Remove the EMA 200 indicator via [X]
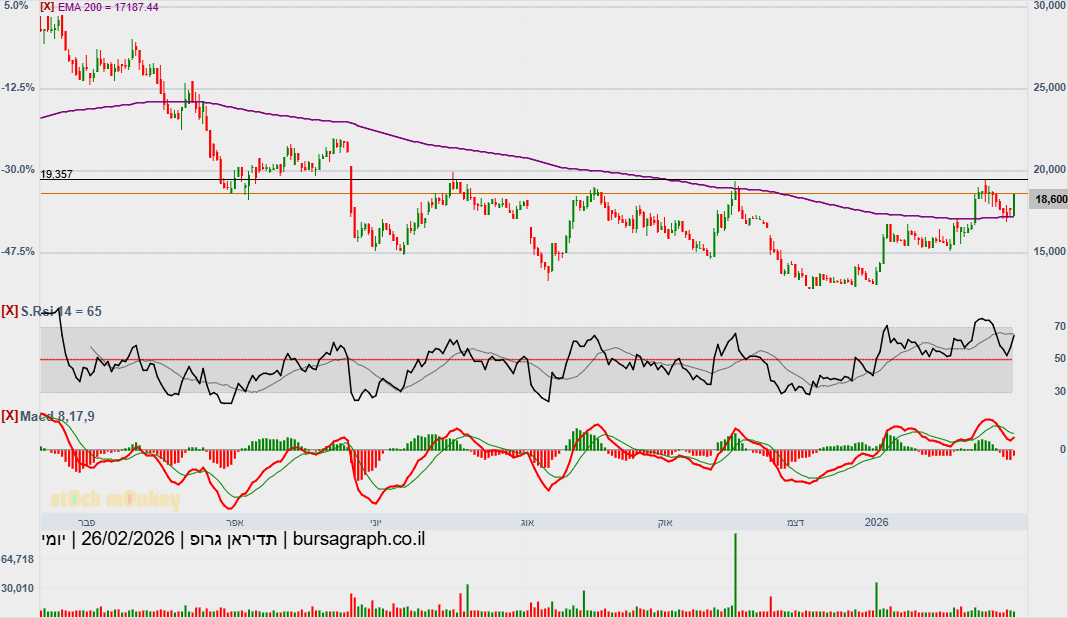 47,7
